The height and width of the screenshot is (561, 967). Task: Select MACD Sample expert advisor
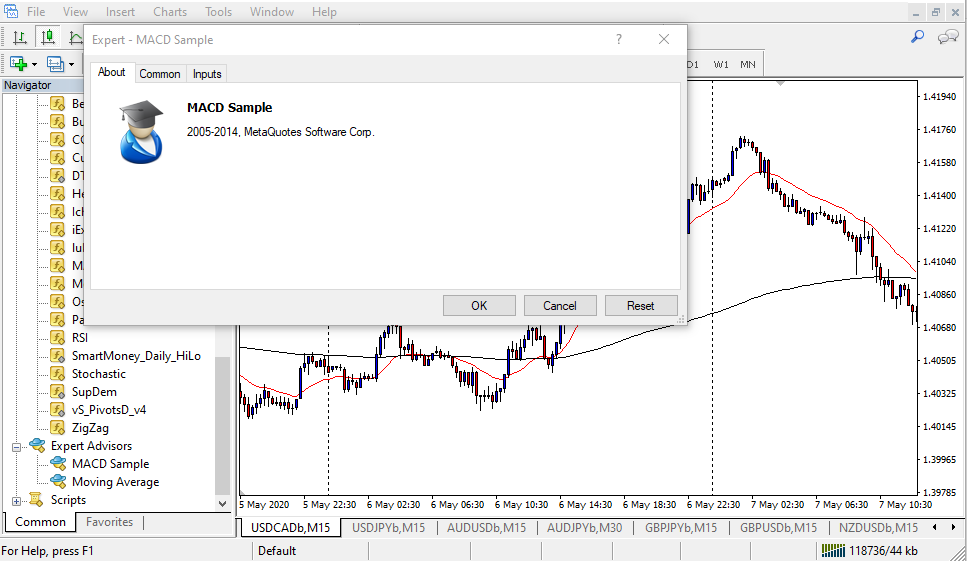pos(110,464)
